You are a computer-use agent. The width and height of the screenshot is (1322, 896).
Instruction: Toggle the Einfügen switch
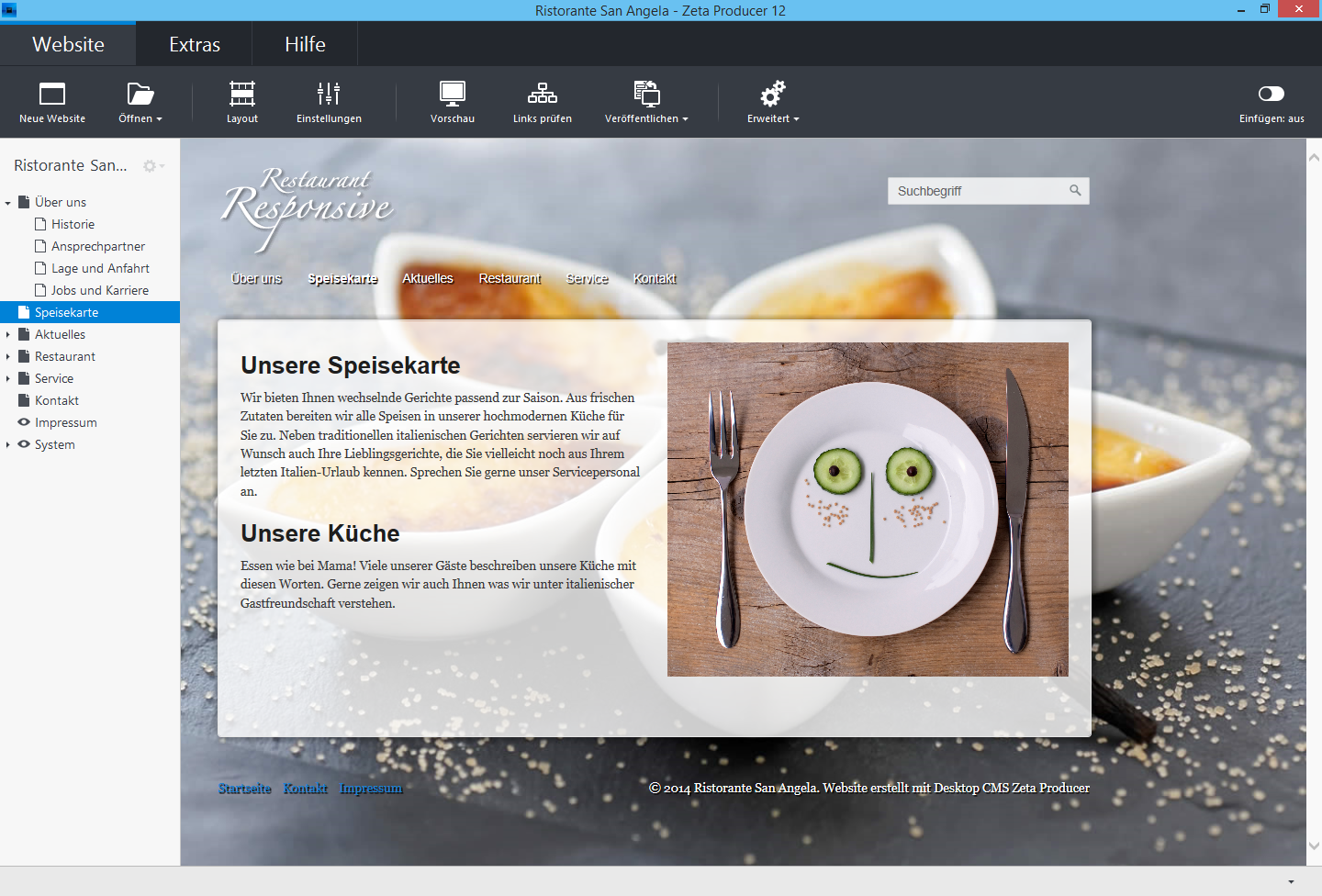(x=1272, y=94)
